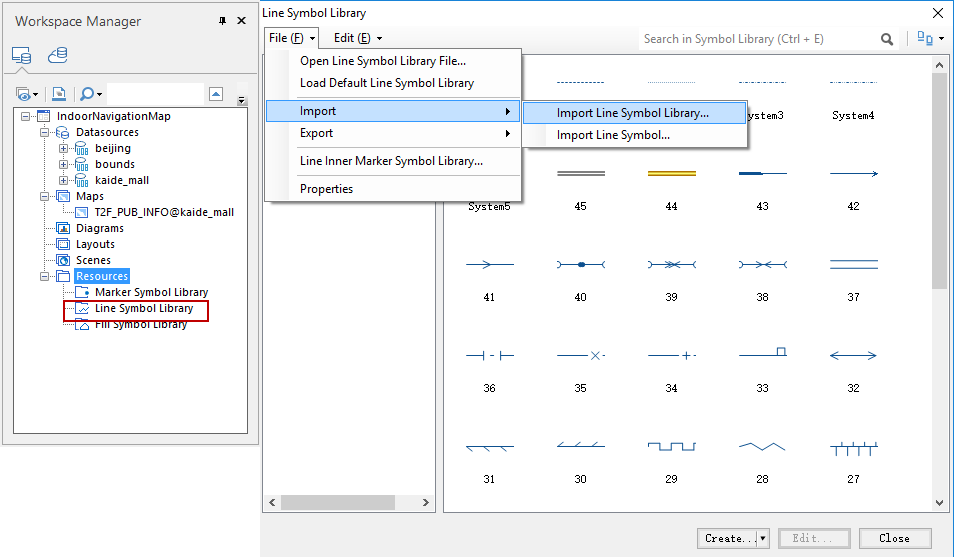Select the double-arrow line symbol 32
Image resolution: width=956 pixels, height=557 pixels.
(853, 355)
